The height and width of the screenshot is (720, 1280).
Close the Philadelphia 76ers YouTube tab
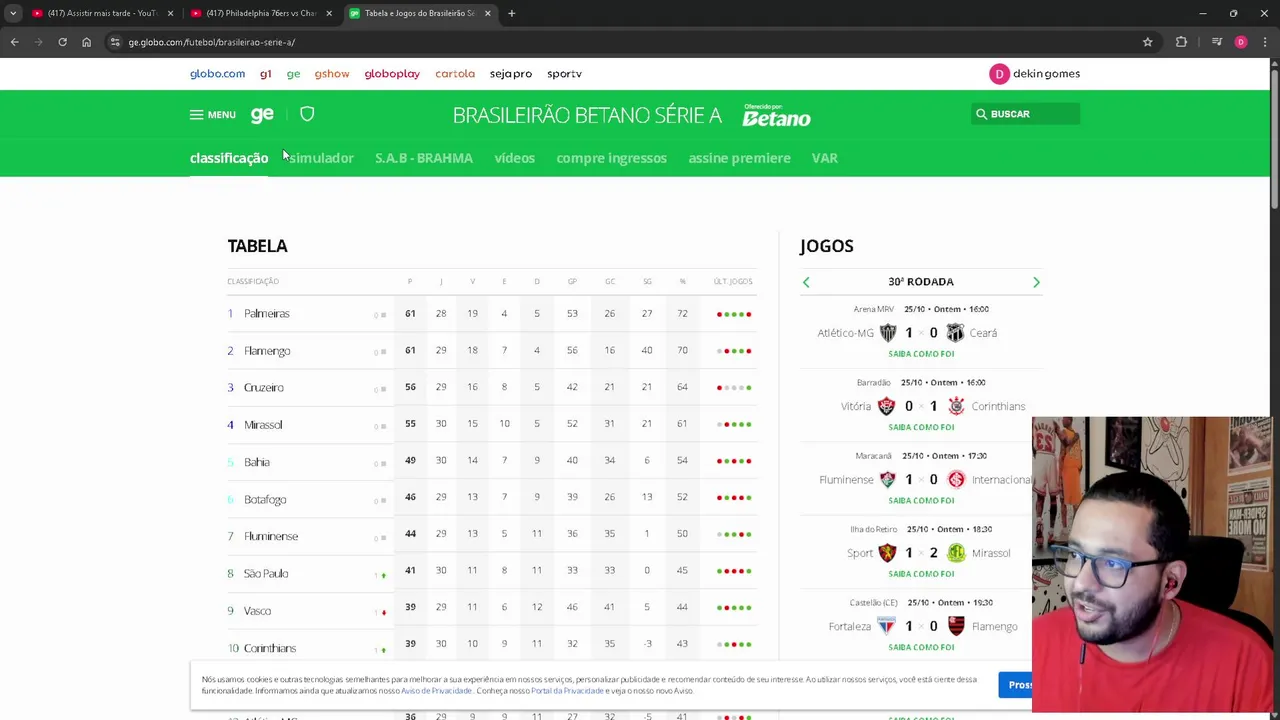tap(329, 13)
